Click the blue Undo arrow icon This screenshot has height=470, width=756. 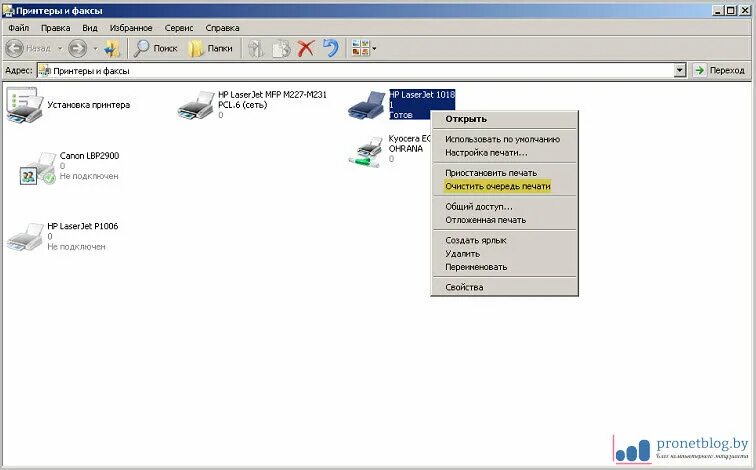(x=330, y=48)
